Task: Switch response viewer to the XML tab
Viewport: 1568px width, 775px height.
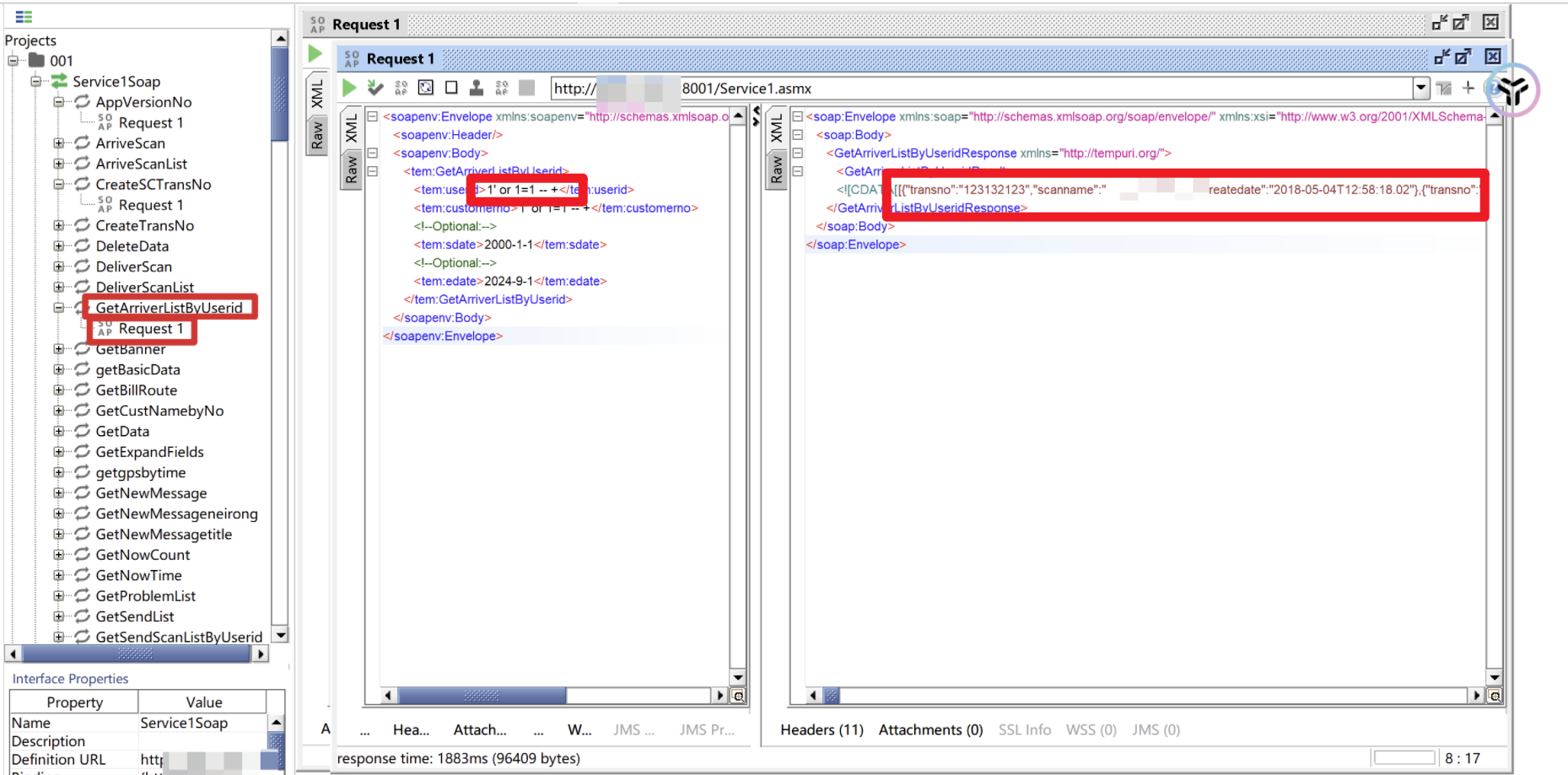Action: click(x=776, y=129)
